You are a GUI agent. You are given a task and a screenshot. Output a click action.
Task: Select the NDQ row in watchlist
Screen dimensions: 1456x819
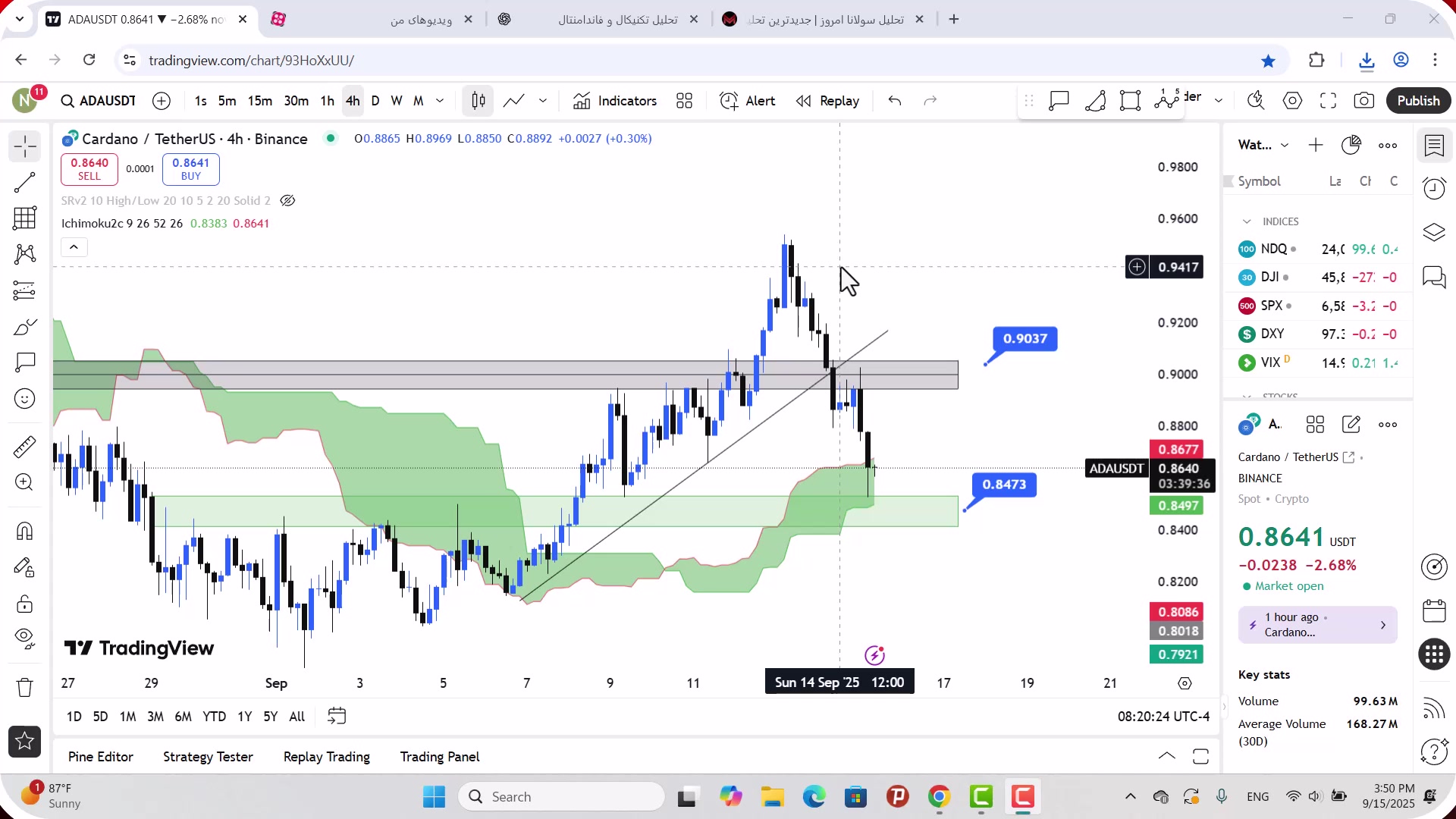pos(1317,249)
